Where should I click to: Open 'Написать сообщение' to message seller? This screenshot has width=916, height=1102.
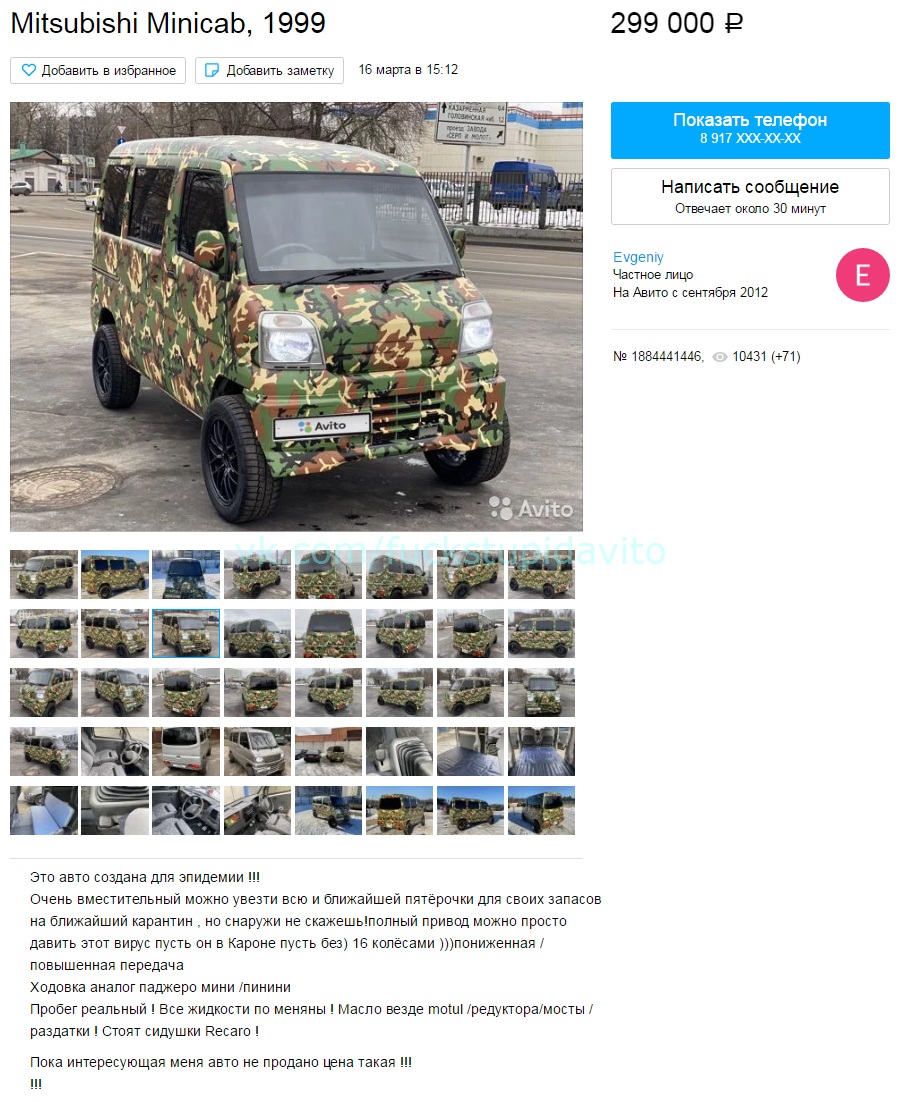750,197
